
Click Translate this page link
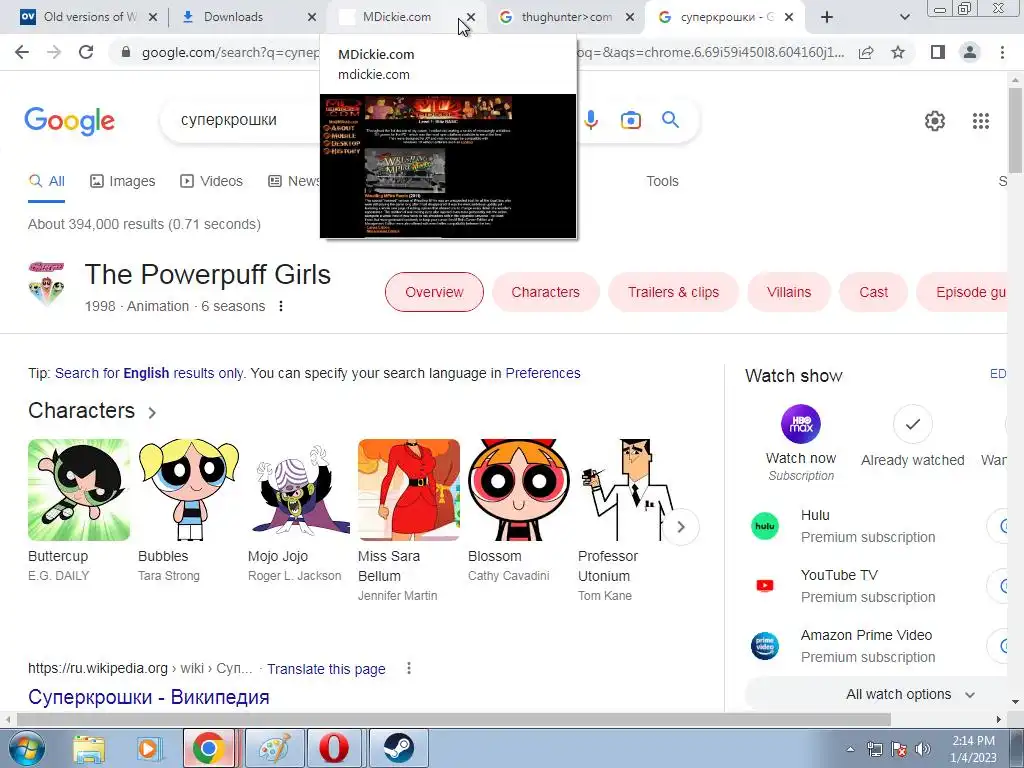(x=326, y=669)
